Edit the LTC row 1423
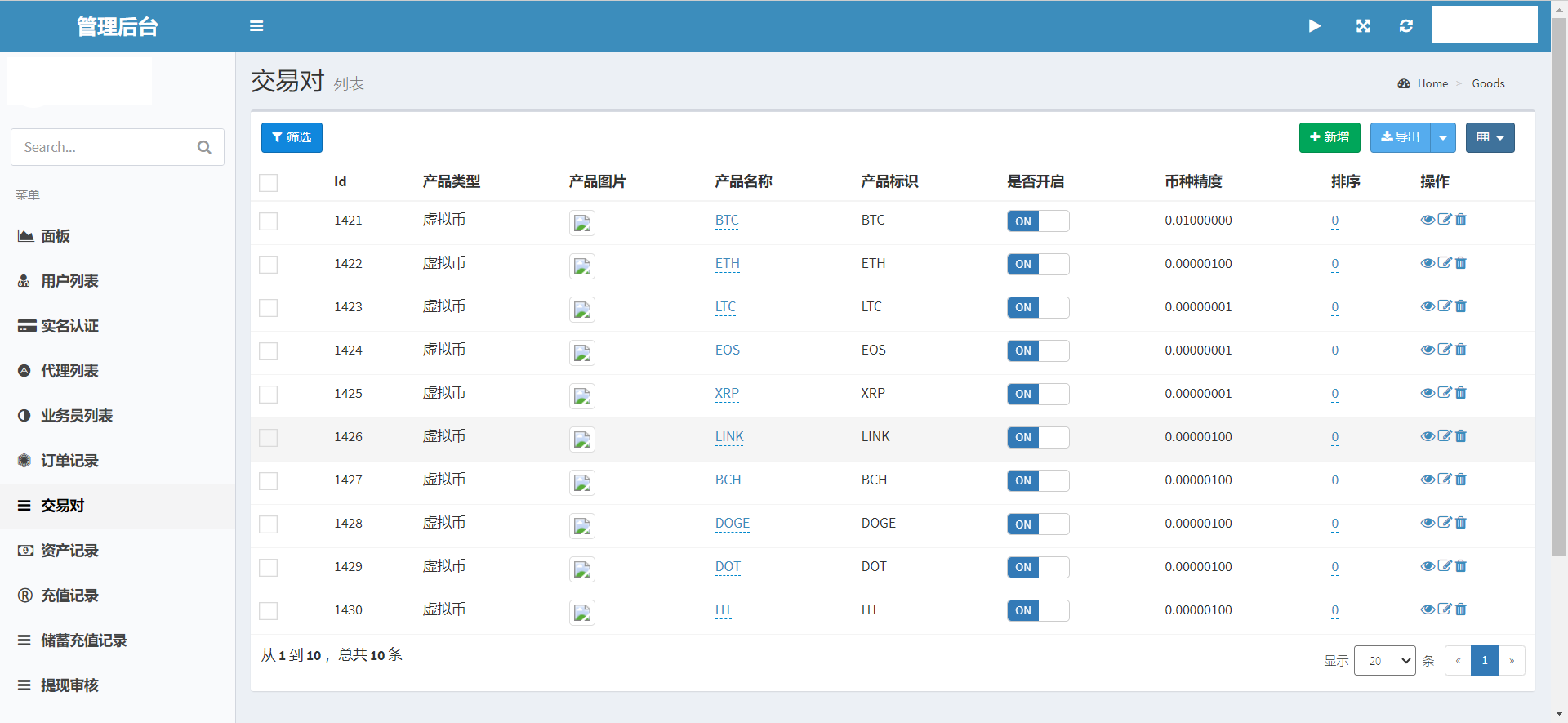The width and height of the screenshot is (1568, 723). (1445, 306)
